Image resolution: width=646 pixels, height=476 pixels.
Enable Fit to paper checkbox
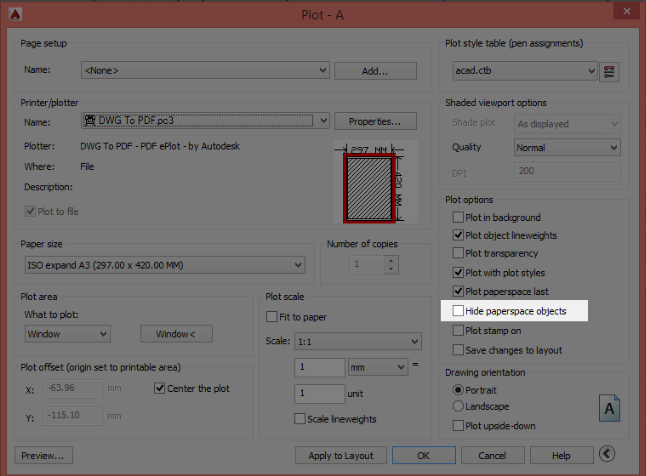click(272, 317)
